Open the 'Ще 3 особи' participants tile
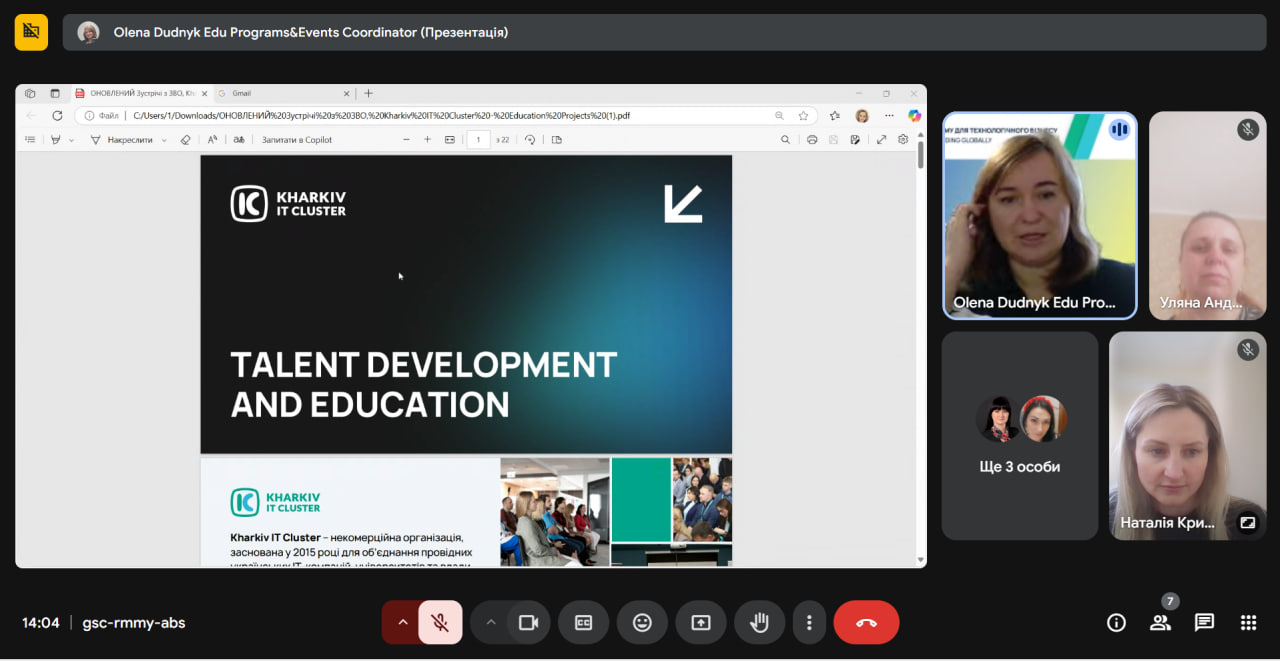The height and width of the screenshot is (661, 1280). [1020, 436]
